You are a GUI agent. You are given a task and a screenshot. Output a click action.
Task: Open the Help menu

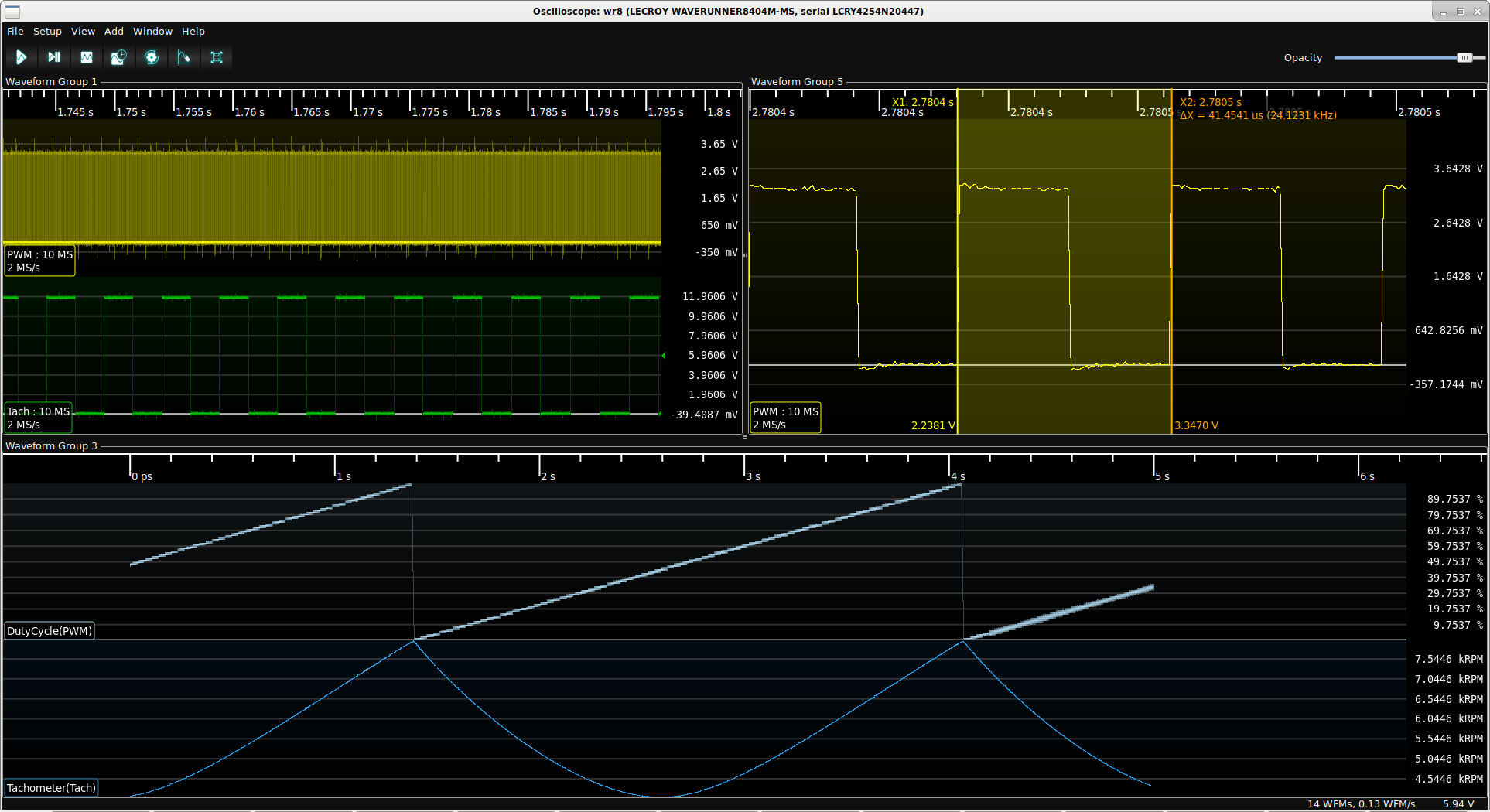coord(193,32)
